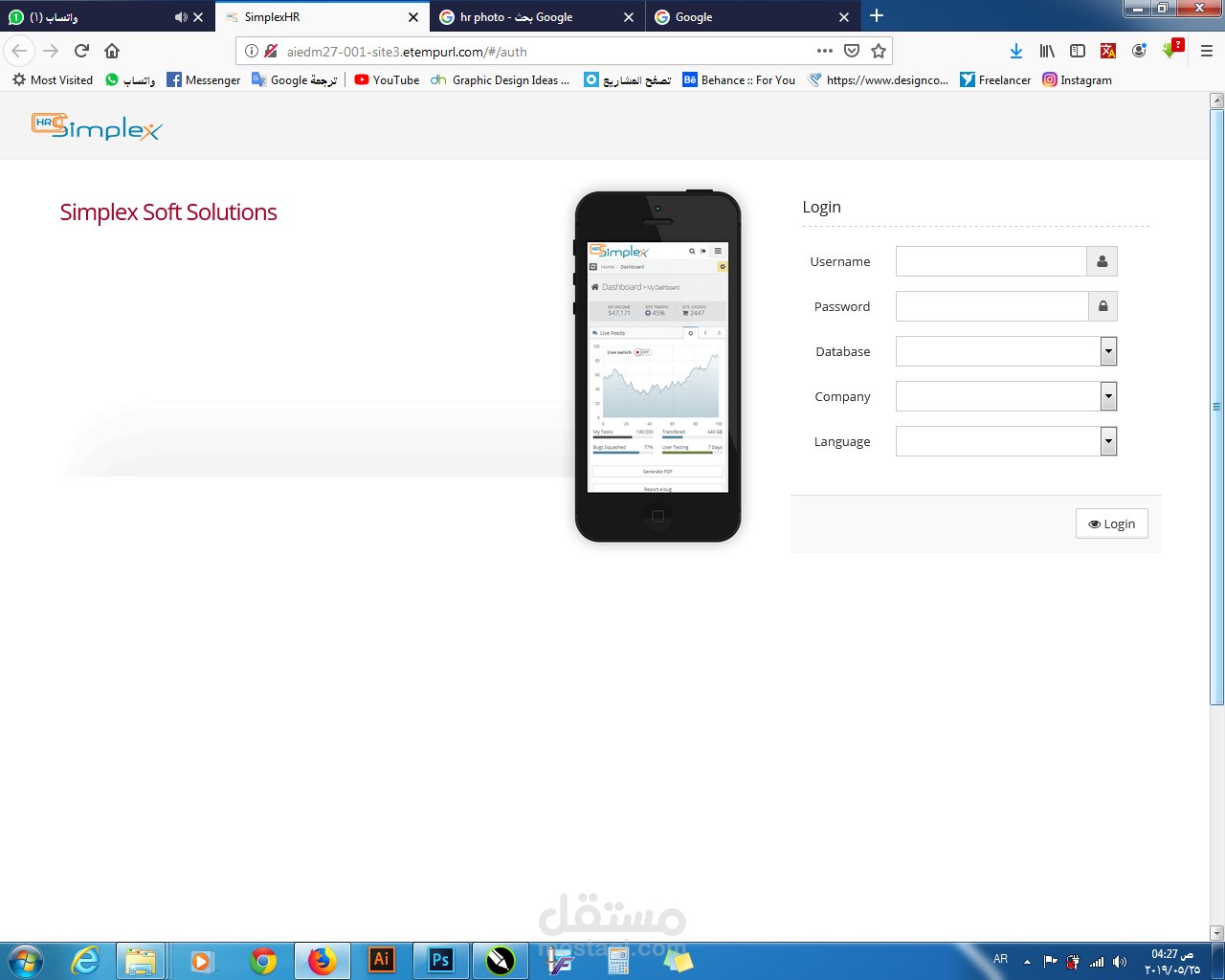Launch Internet Explorer from taskbar

tap(85, 961)
